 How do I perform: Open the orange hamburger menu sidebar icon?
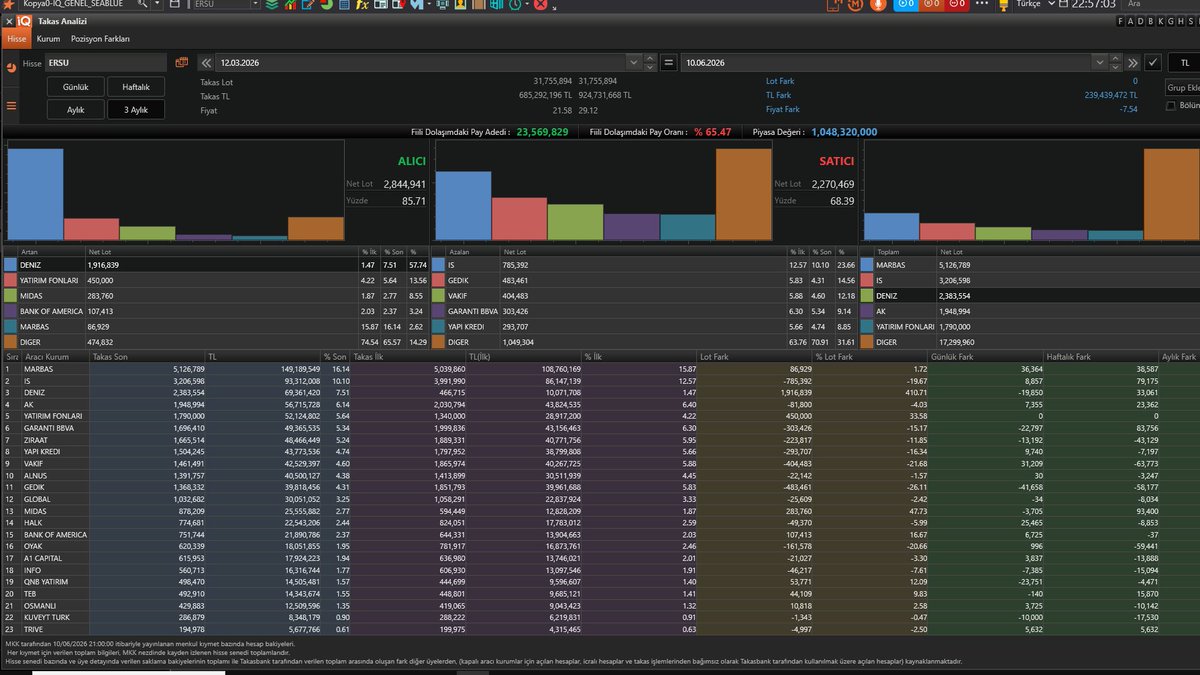(11, 105)
